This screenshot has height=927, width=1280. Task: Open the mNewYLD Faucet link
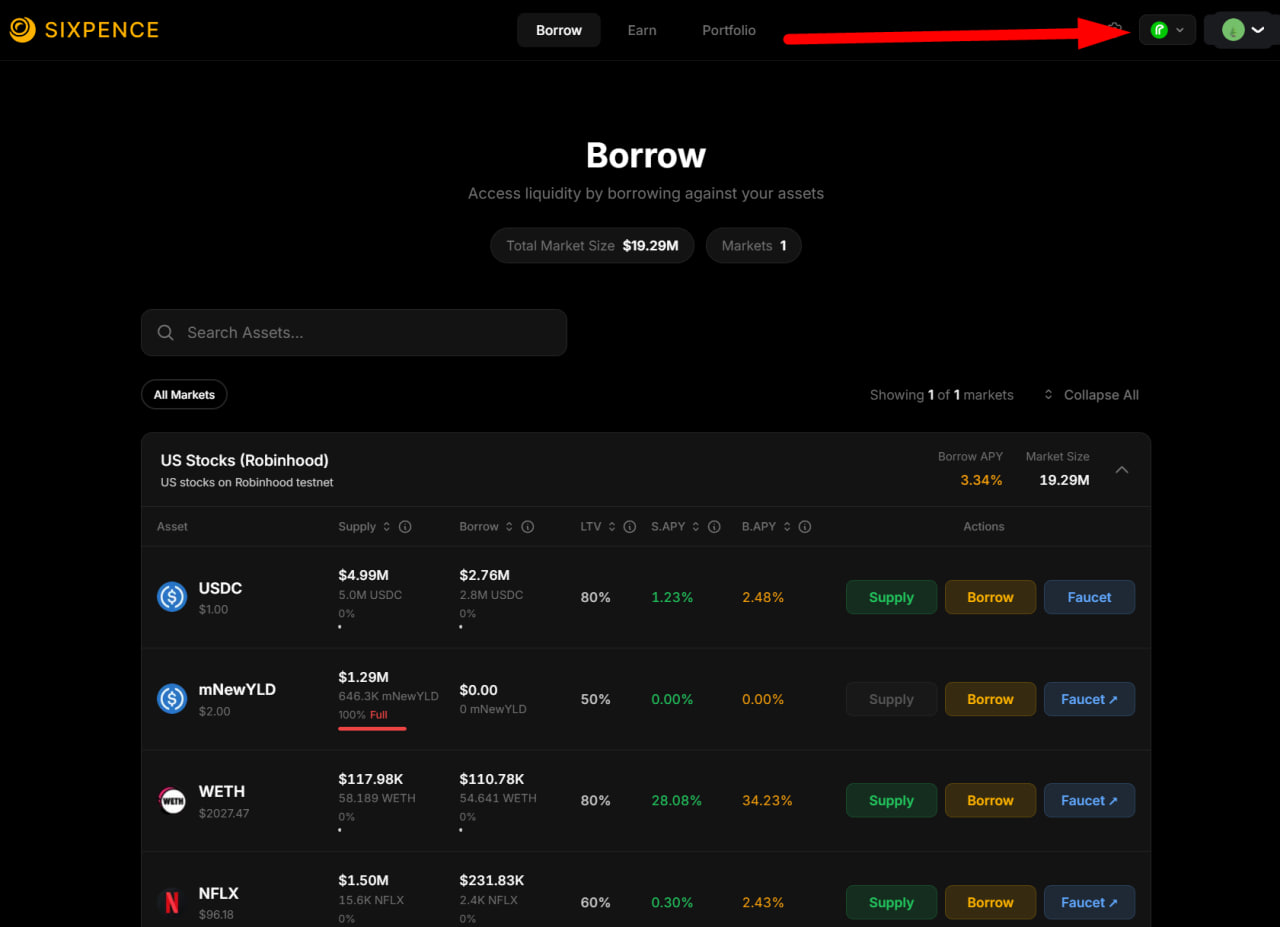coord(1089,699)
